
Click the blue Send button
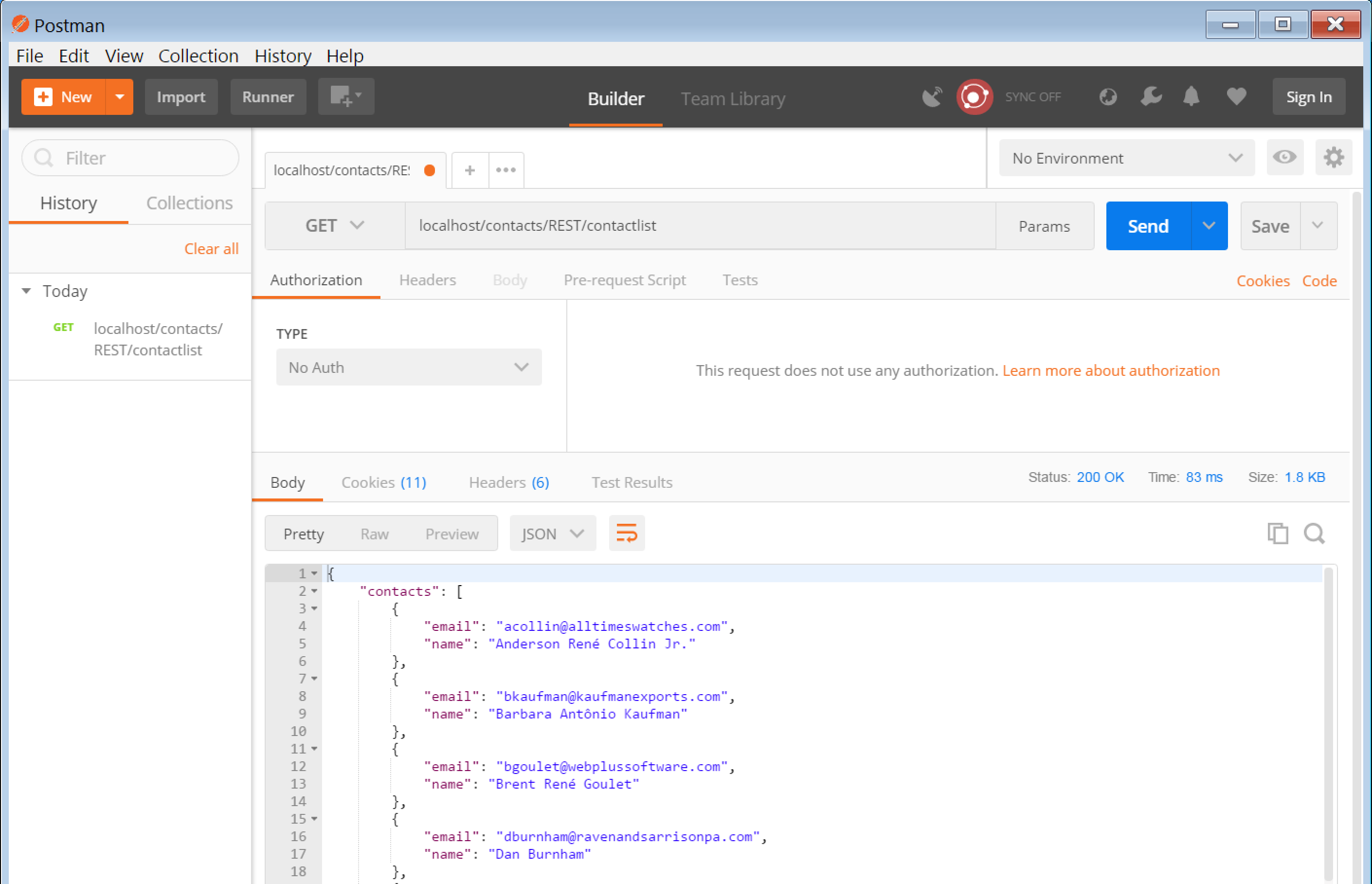1148,226
